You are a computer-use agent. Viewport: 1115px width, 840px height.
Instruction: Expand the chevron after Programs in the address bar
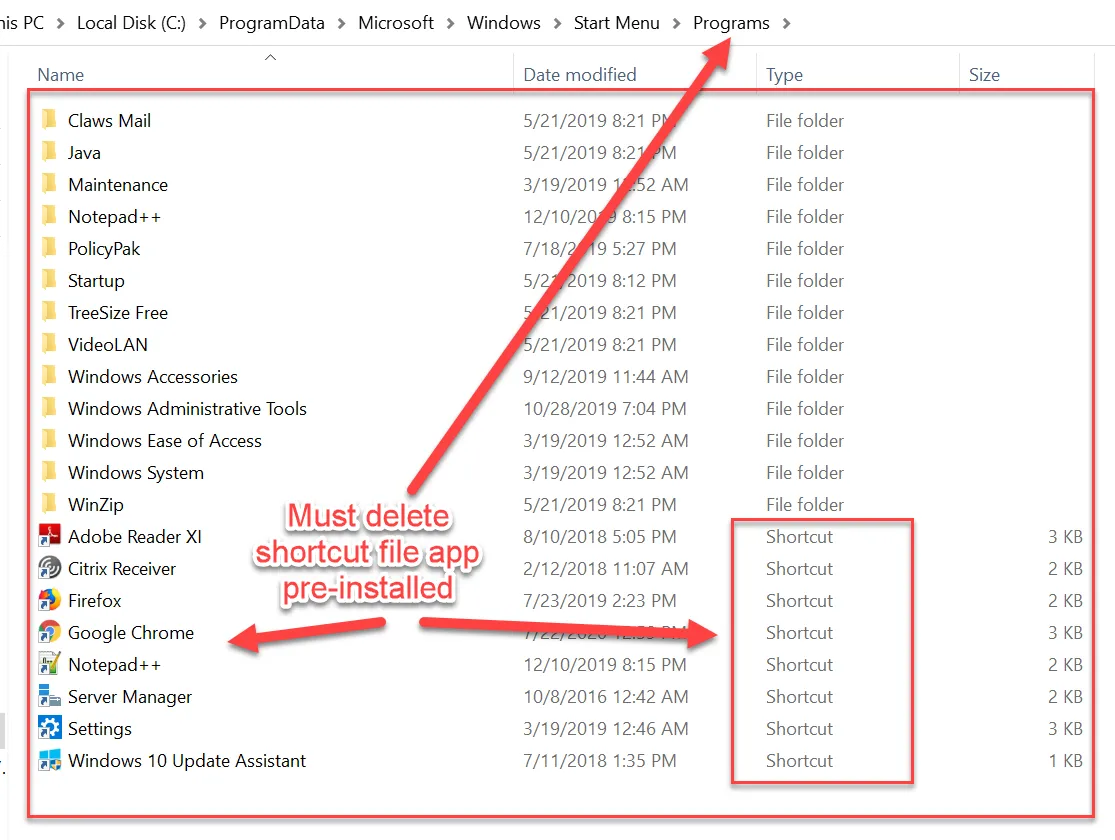[787, 23]
